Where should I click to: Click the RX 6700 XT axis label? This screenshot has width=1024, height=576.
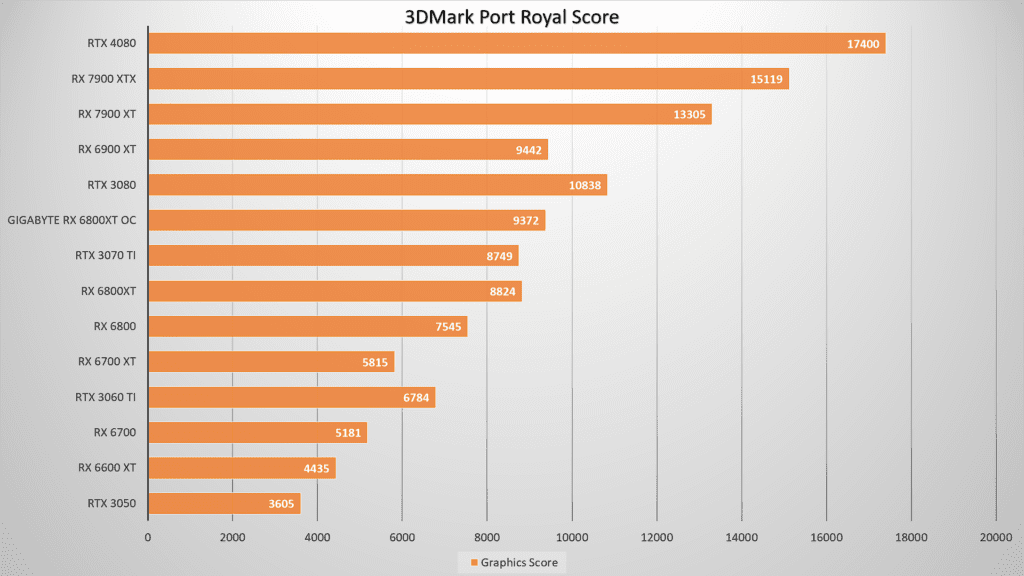[x=107, y=362]
